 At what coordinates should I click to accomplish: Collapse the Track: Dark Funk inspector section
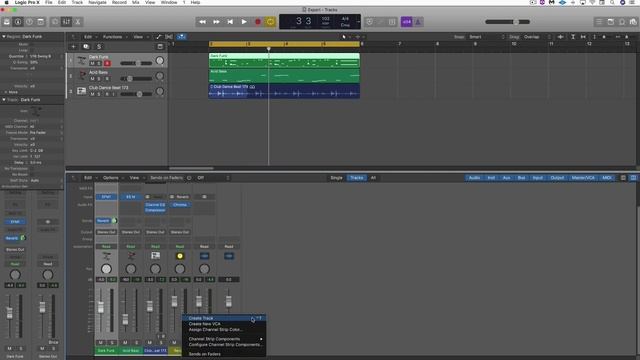tap(4, 100)
